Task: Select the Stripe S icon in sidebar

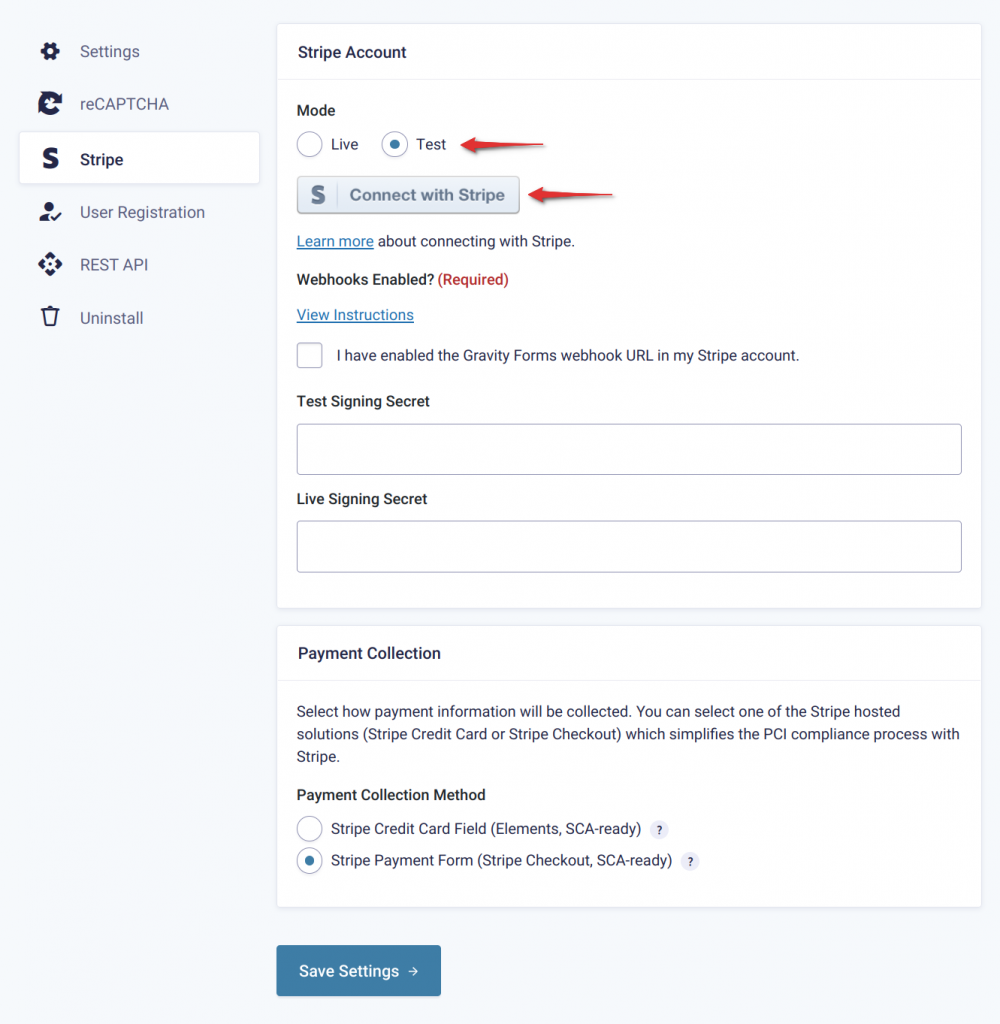Action: click(x=50, y=158)
